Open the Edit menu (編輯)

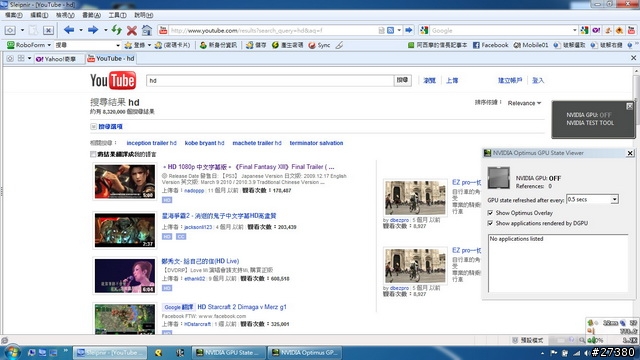click(39, 15)
